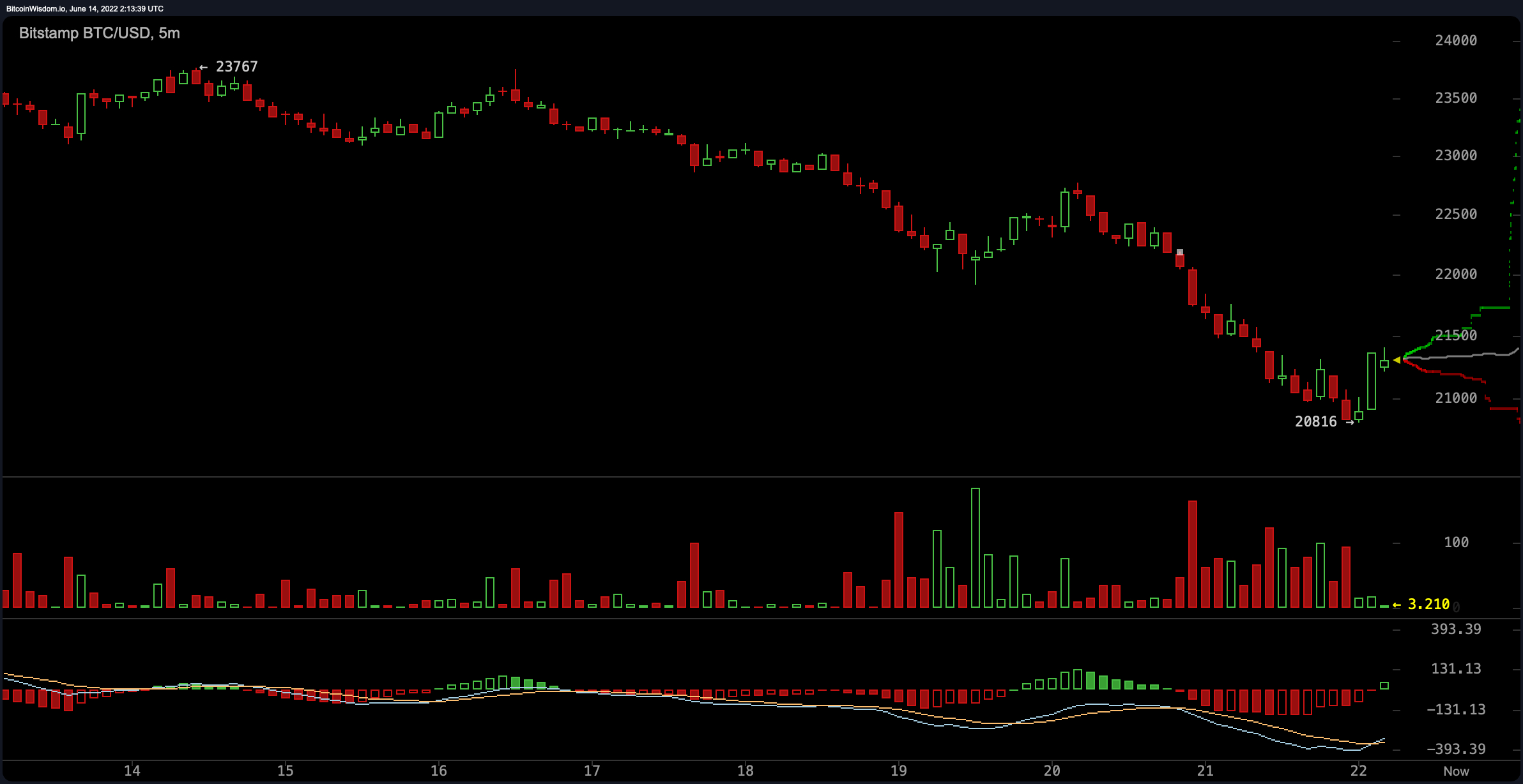Image resolution: width=1523 pixels, height=784 pixels.
Task: Select the 23767 high price label
Action: [x=236, y=67]
